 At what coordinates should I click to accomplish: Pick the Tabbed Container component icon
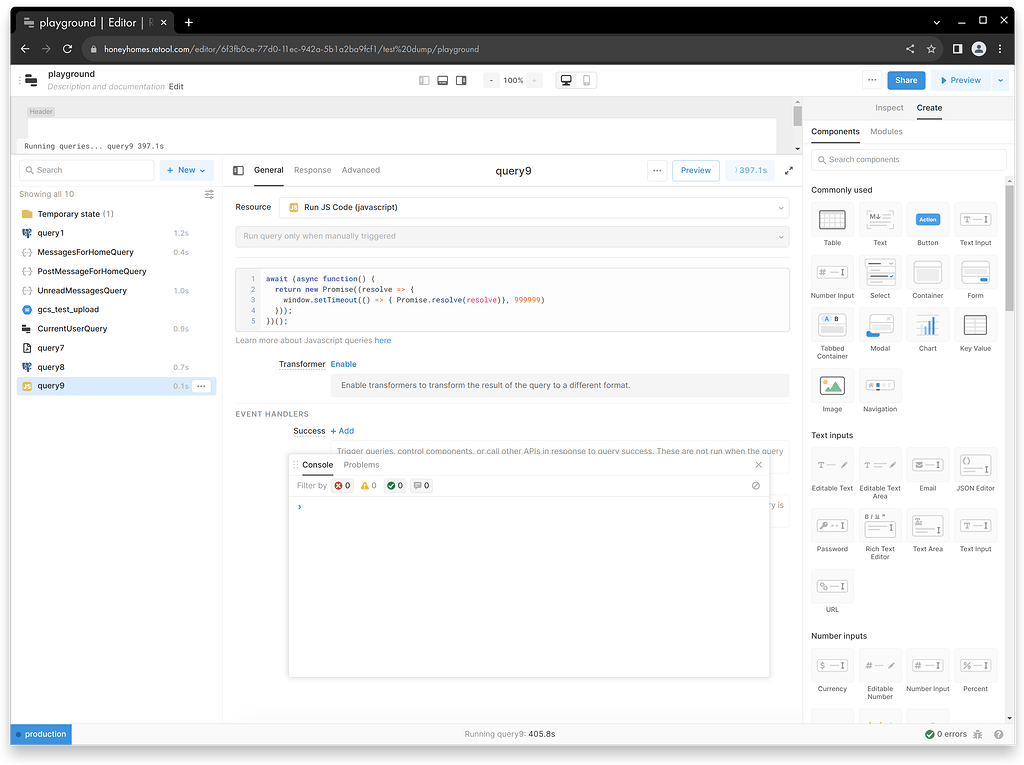click(x=832, y=326)
